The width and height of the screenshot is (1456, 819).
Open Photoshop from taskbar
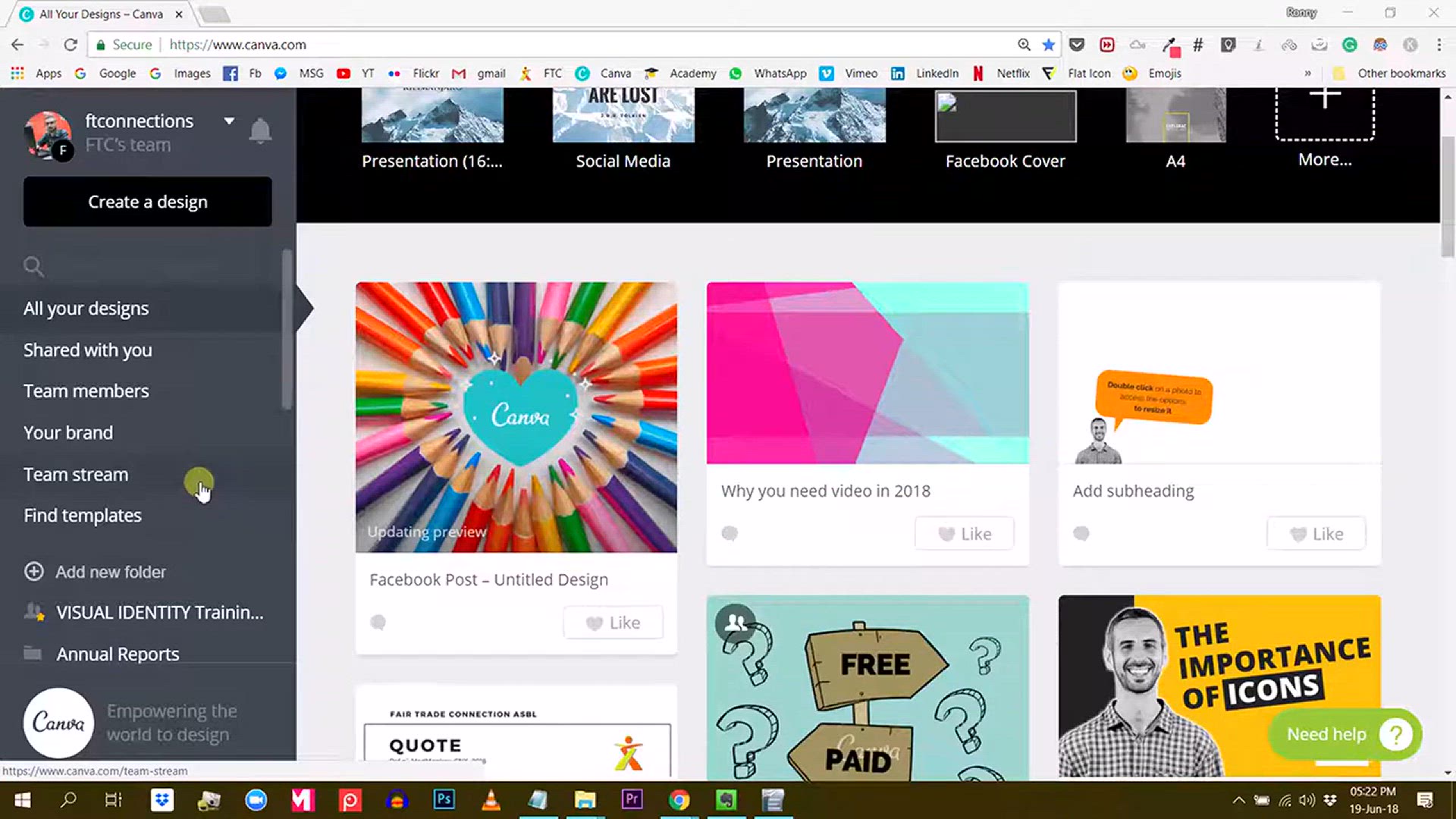[444, 800]
